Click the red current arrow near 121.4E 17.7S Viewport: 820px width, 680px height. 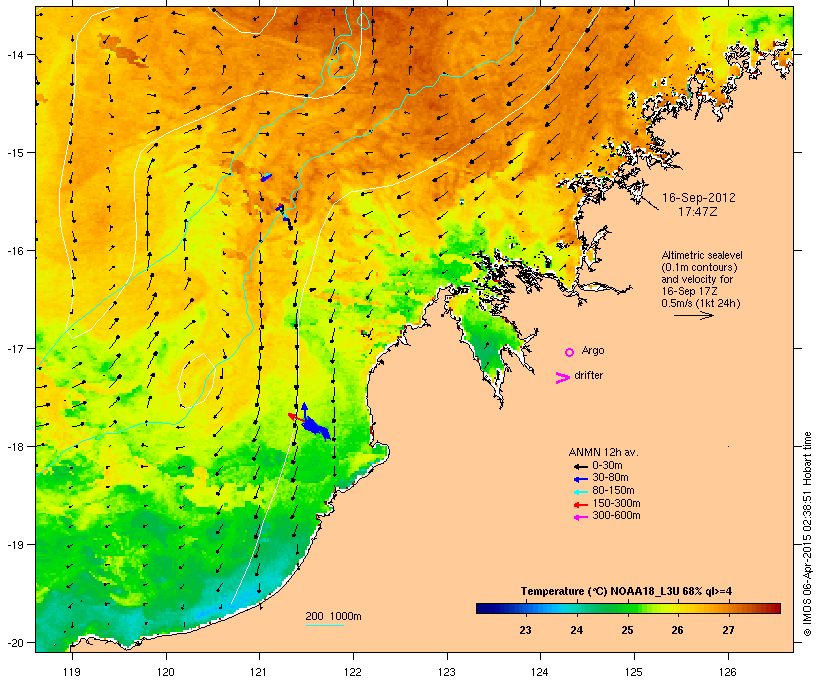(297, 418)
